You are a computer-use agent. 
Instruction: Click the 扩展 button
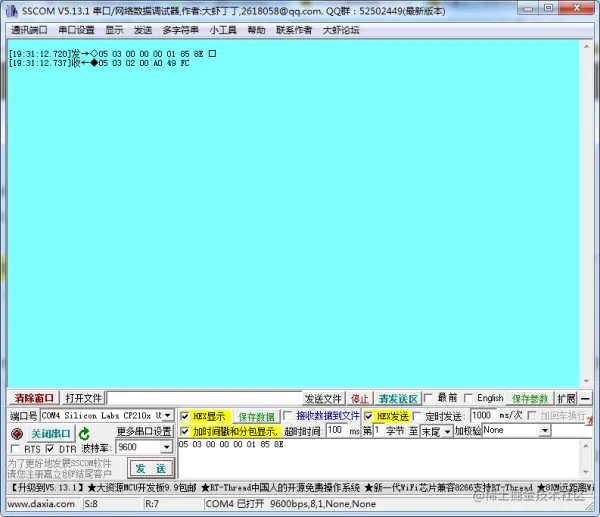(x=566, y=399)
